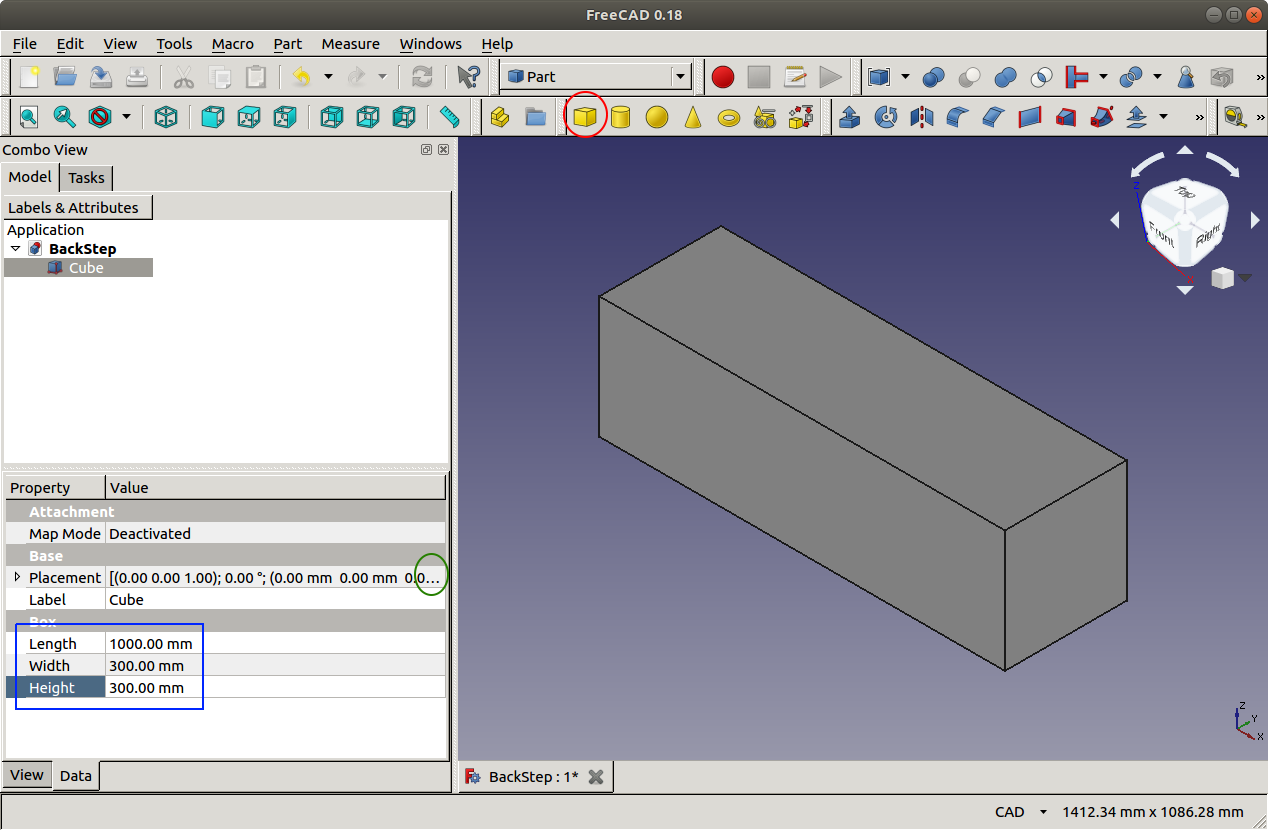Click the Length value 1000.00 mm
Screen dimensions: 1268x830
click(275, 644)
